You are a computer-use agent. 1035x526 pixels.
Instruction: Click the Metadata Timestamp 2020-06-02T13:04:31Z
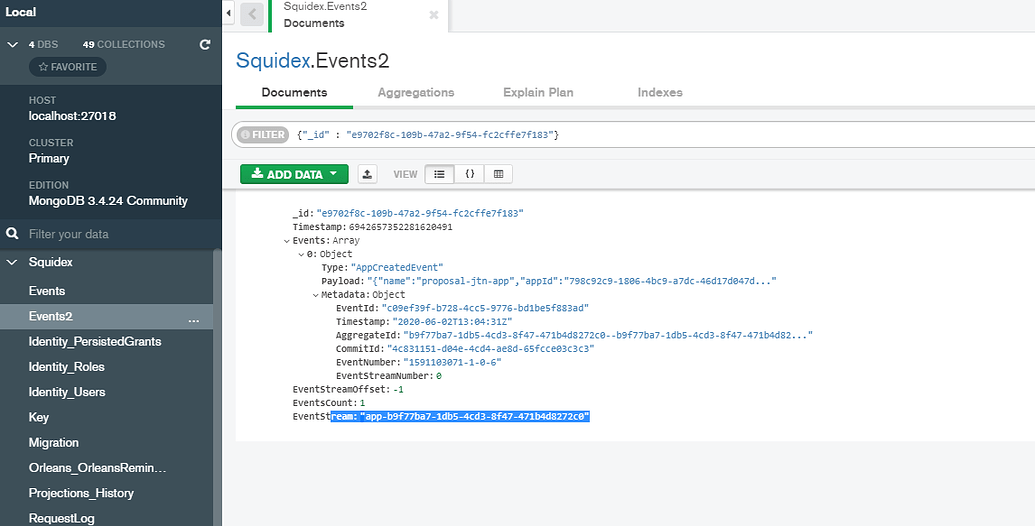click(x=450, y=322)
